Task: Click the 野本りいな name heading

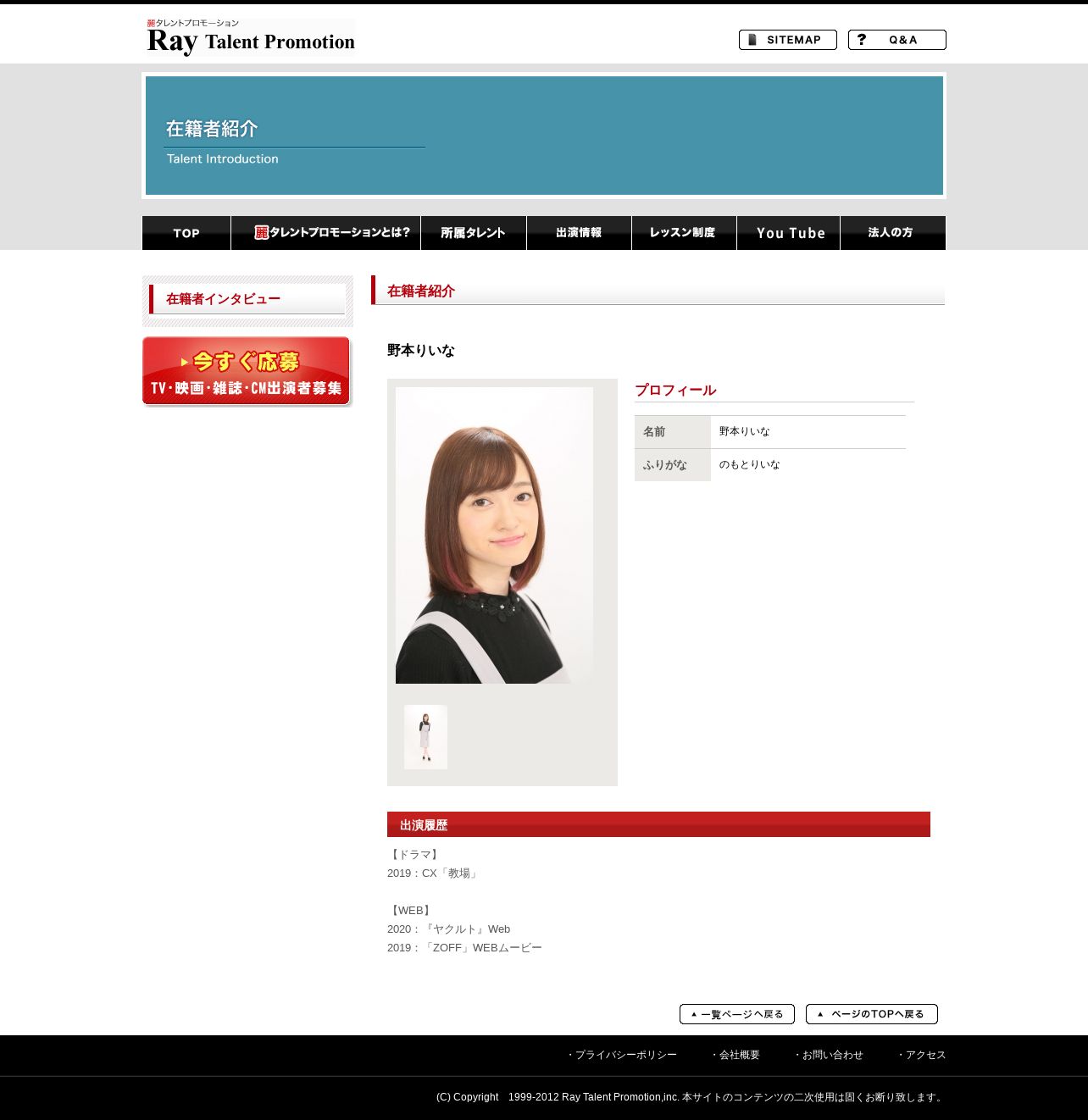Action: point(421,350)
